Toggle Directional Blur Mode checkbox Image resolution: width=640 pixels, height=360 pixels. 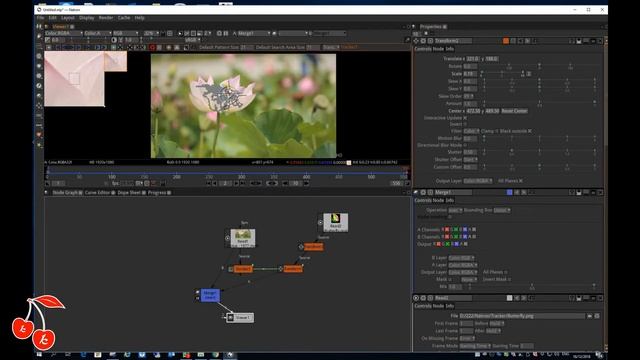pyautogui.click(x=465, y=145)
